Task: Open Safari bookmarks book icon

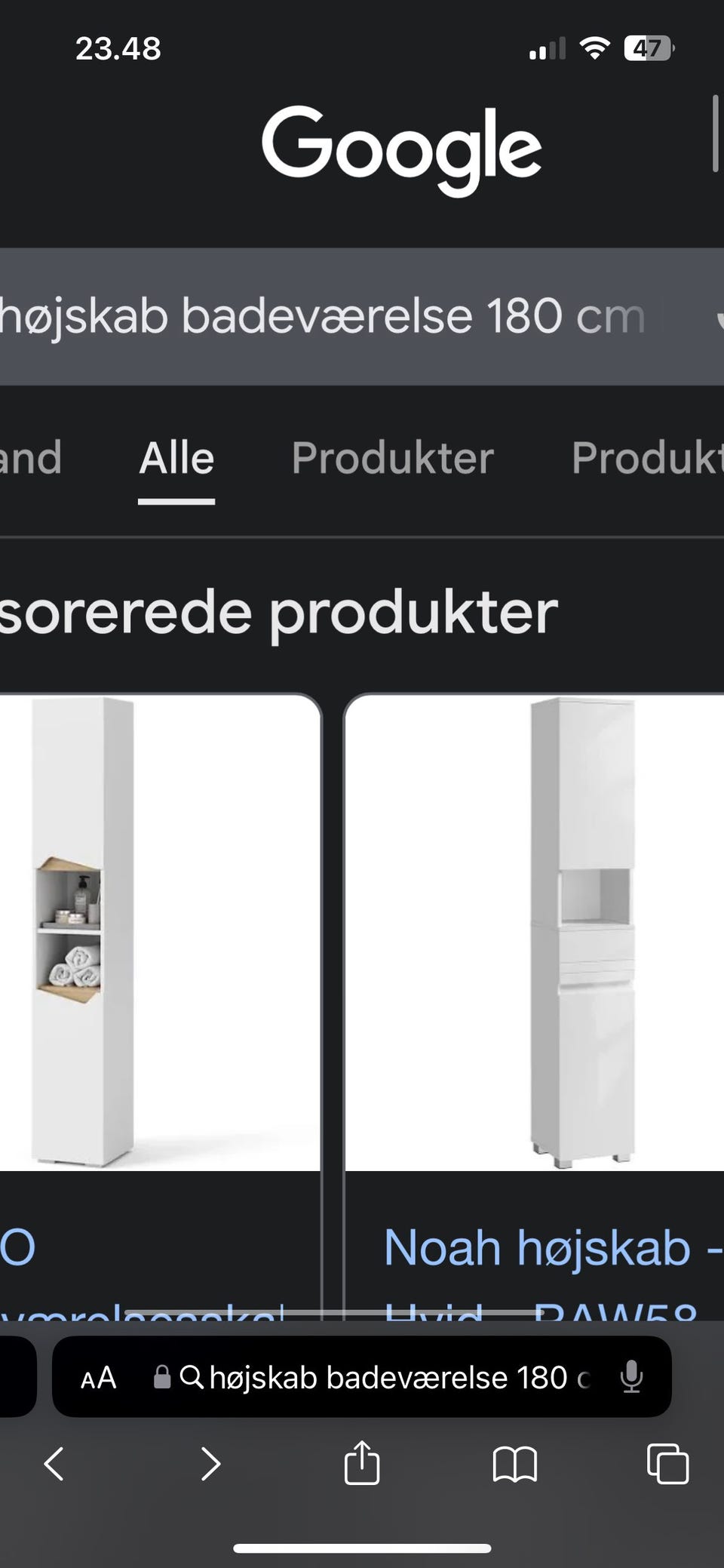Action: click(515, 1465)
